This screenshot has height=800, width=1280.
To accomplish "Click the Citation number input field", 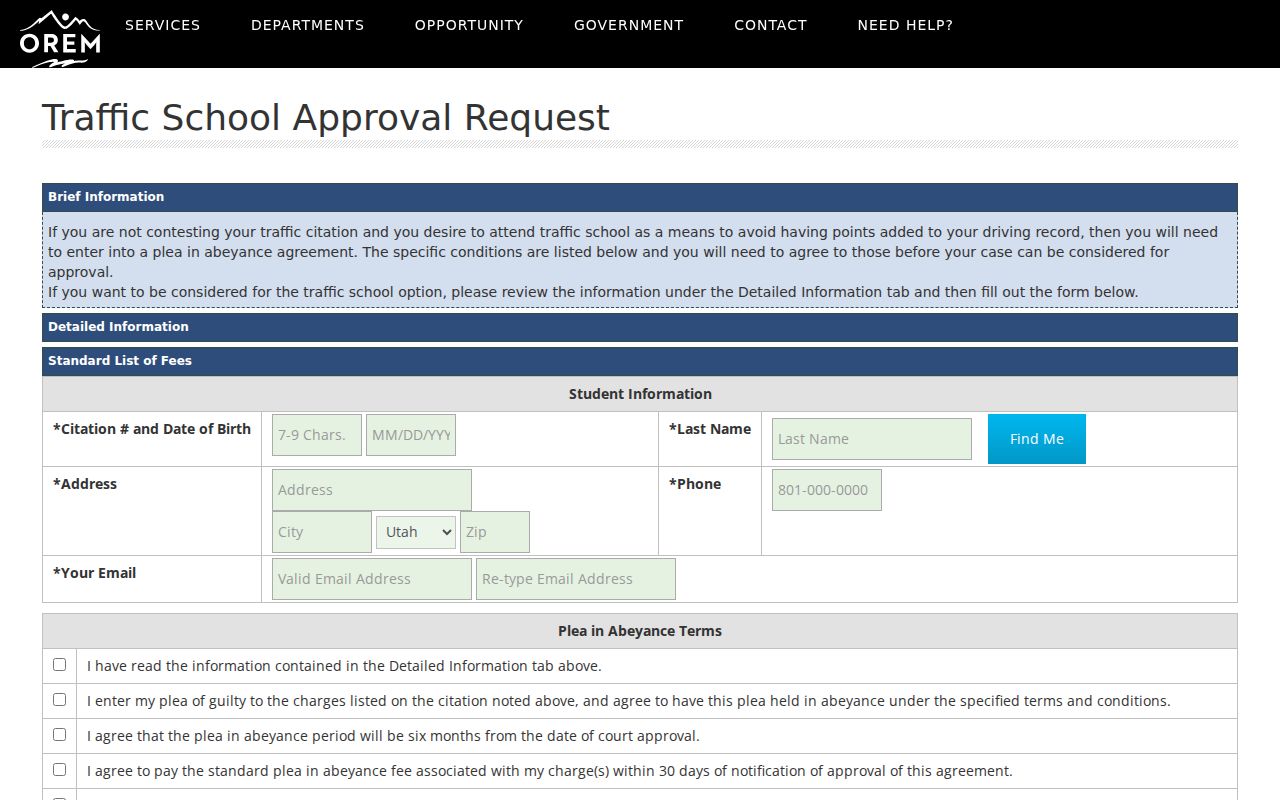I will pyautogui.click(x=317, y=435).
